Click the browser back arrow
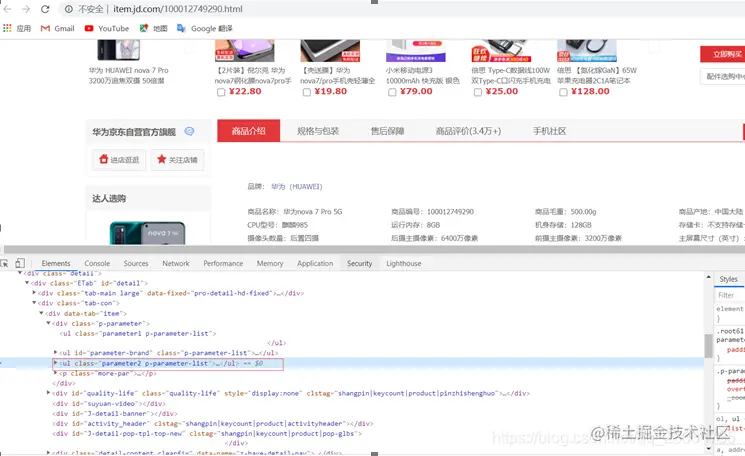 pos(8,9)
